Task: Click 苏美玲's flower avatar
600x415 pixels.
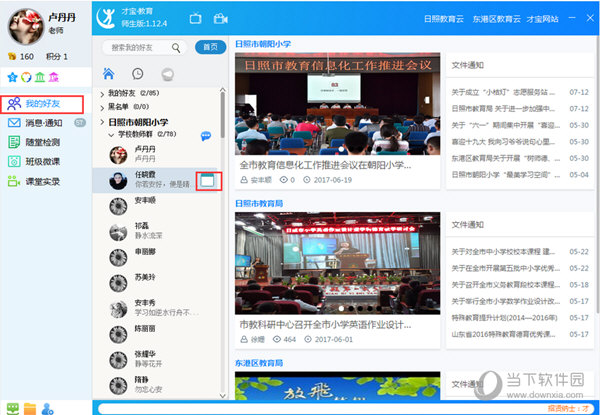Action: point(118,283)
